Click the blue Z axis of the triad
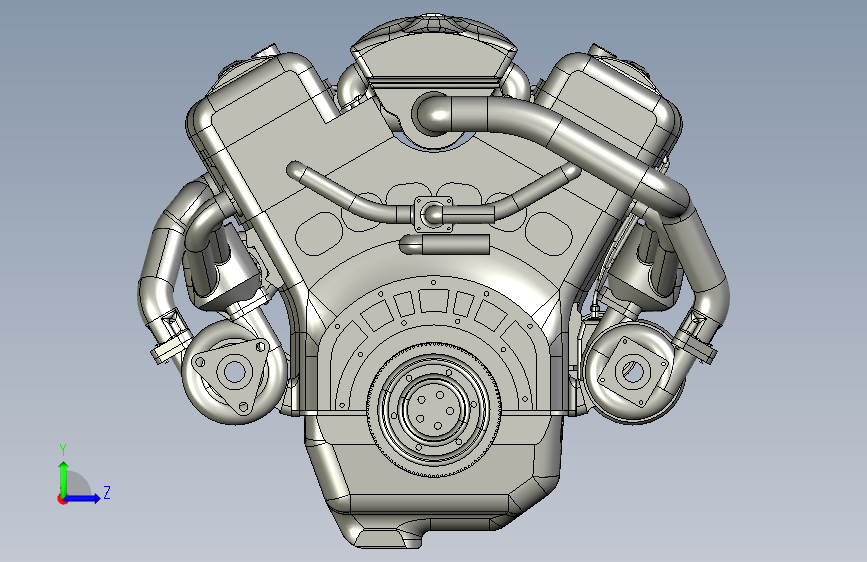The height and width of the screenshot is (562, 867). [x=83, y=498]
